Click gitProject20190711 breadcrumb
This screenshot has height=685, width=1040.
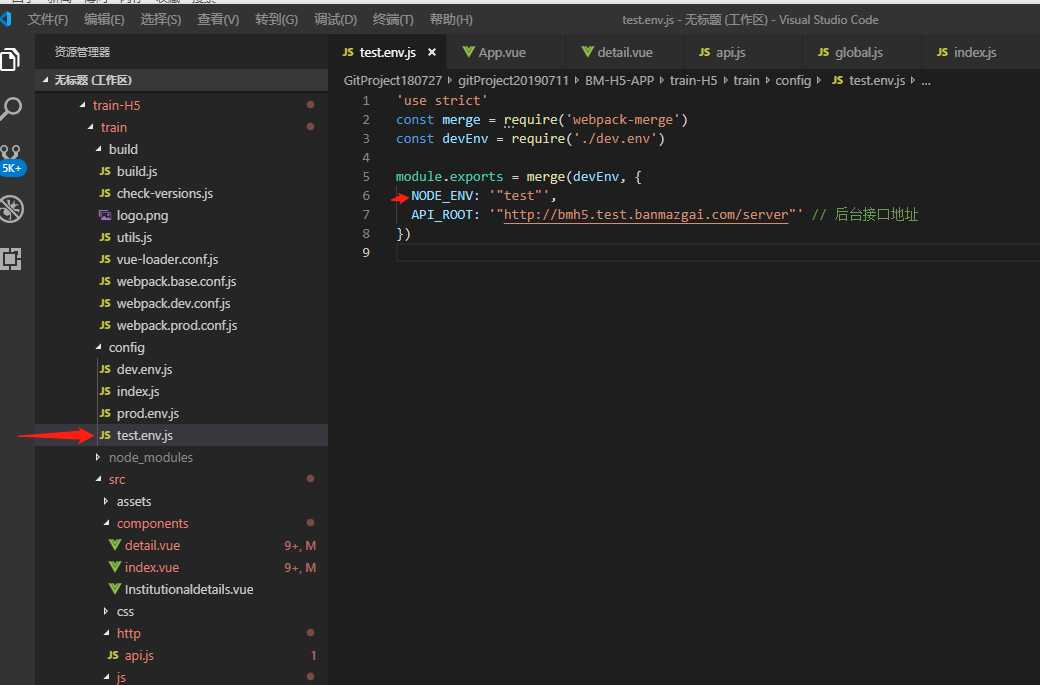(513, 80)
